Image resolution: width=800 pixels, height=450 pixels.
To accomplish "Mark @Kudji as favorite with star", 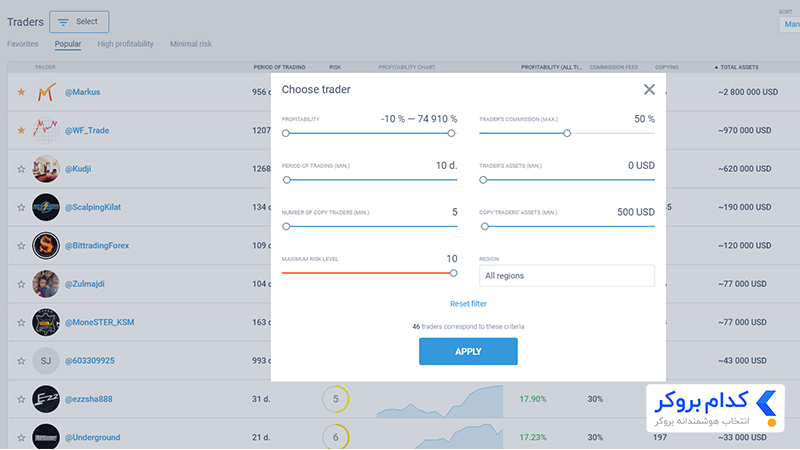I will (x=21, y=169).
